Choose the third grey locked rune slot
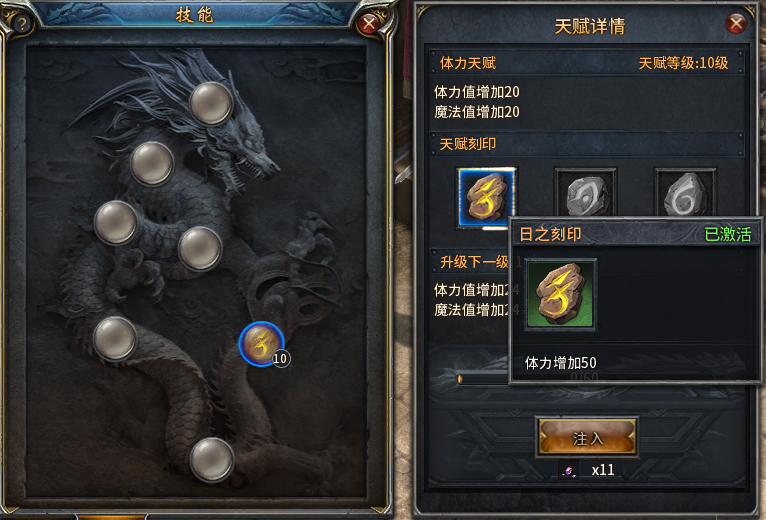The image size is (766, 520). [x=685, y=193]
